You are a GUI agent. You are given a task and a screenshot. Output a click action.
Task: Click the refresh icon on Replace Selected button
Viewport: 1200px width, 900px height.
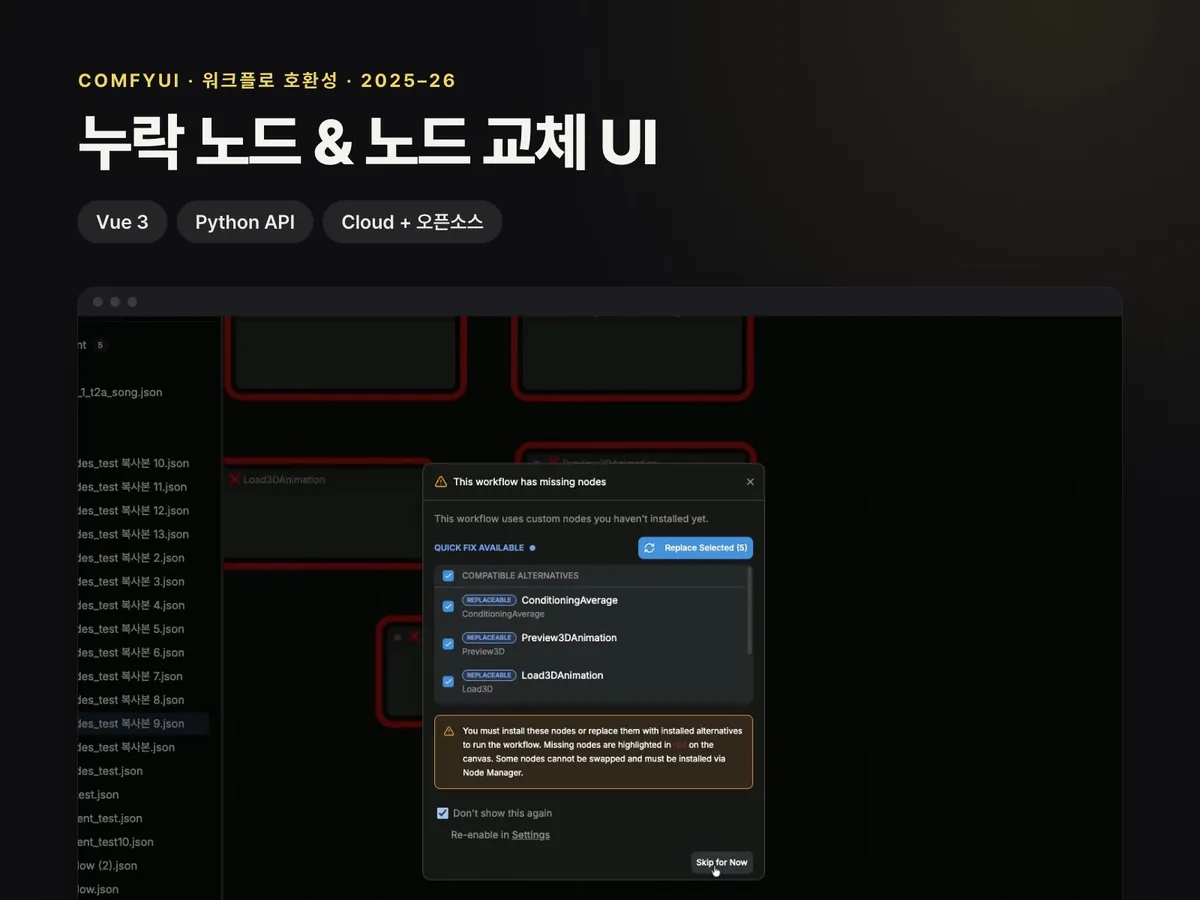pyautogui.click(x=650, y=548)
